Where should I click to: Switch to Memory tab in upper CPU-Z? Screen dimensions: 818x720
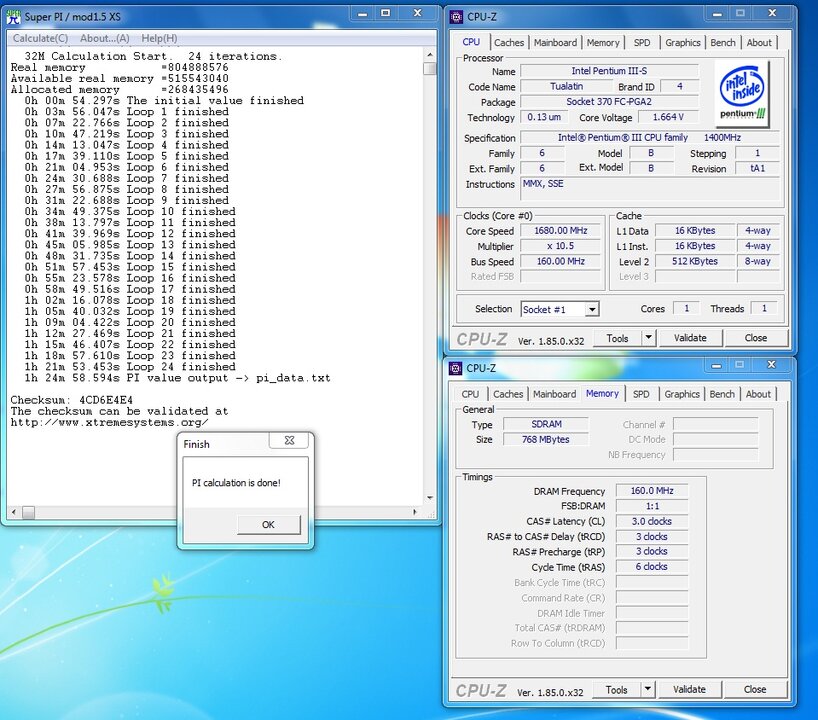tap(603, 43)
